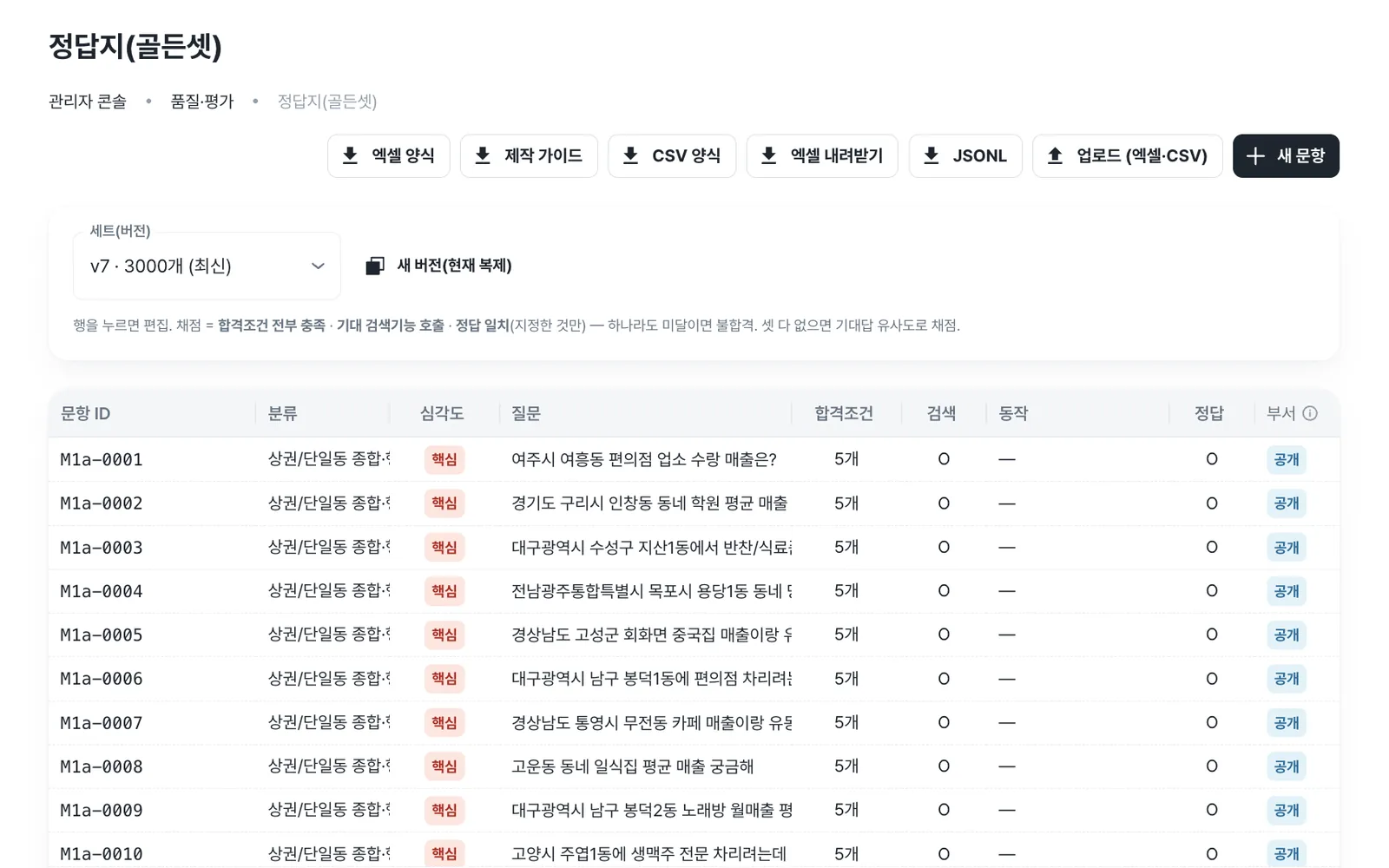Select the M1a-0003 ID cell
This screenshot has height=868, width=1389.
[102, 548]
